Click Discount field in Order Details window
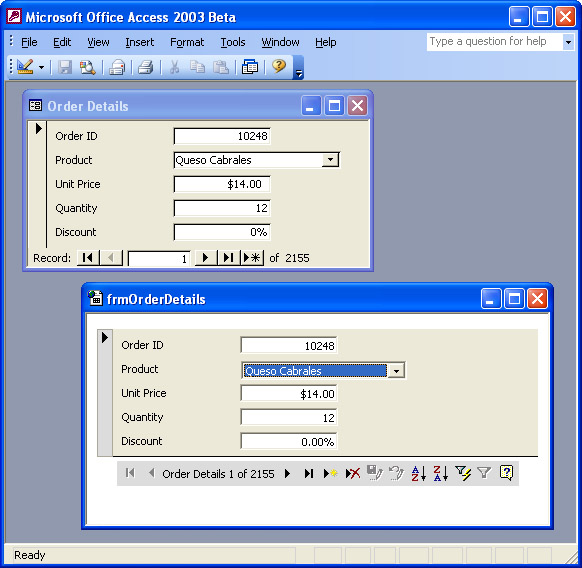Viewport: 582px width, 568px height. (222, 232)
